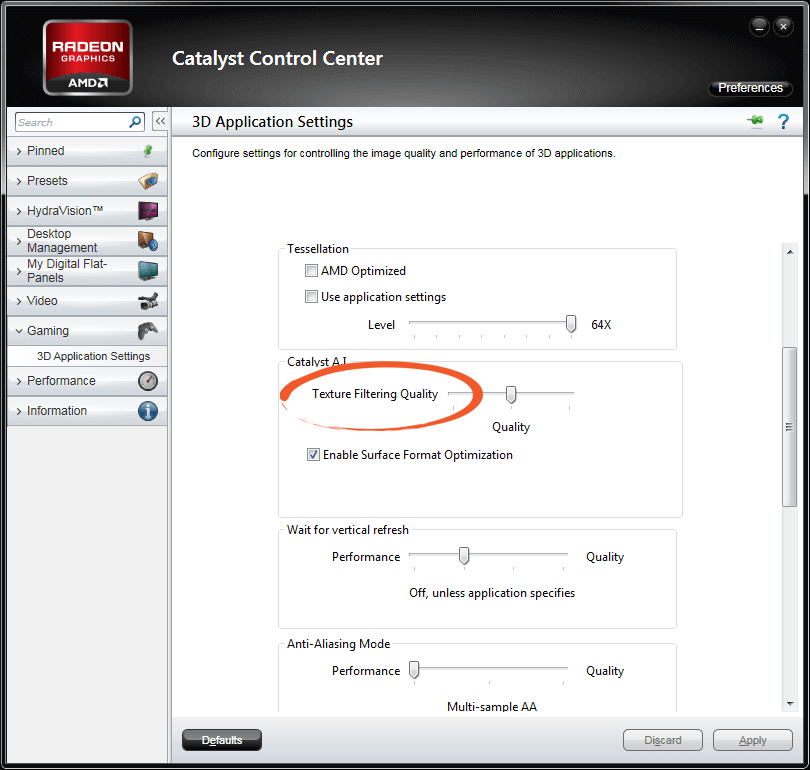Click the settings scrollbar up arrow

790,252
